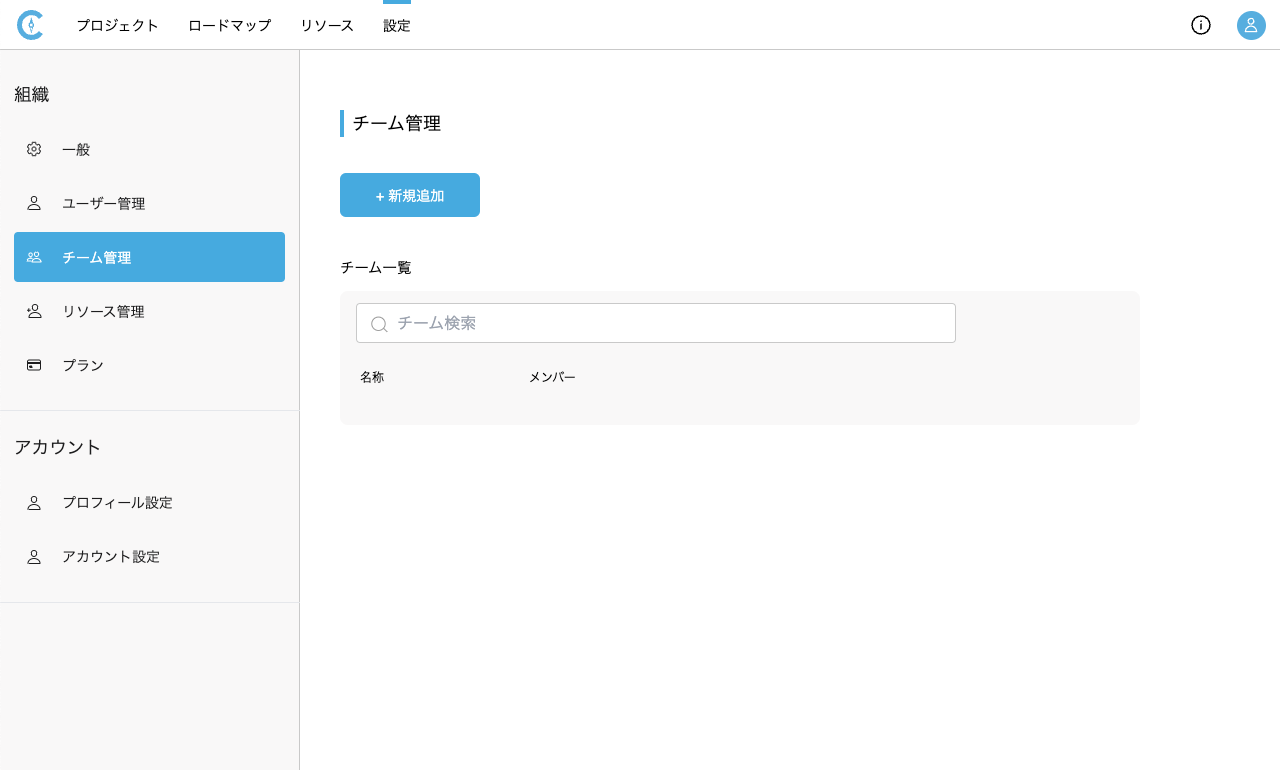Click the magnifier icon in team search

379,324
